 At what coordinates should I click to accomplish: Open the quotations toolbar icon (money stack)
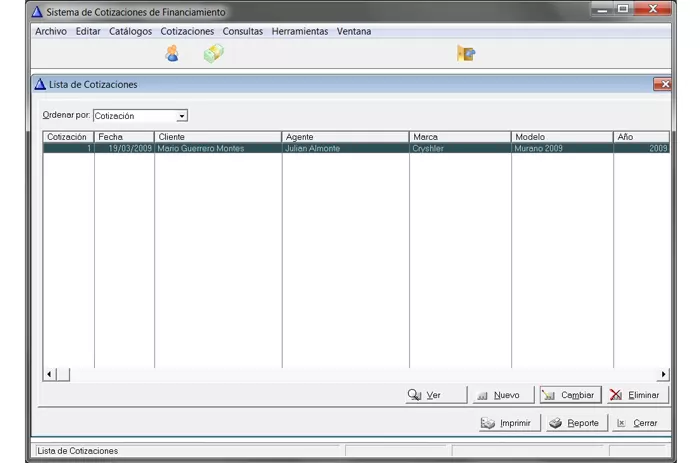click(x=213, y=54)
